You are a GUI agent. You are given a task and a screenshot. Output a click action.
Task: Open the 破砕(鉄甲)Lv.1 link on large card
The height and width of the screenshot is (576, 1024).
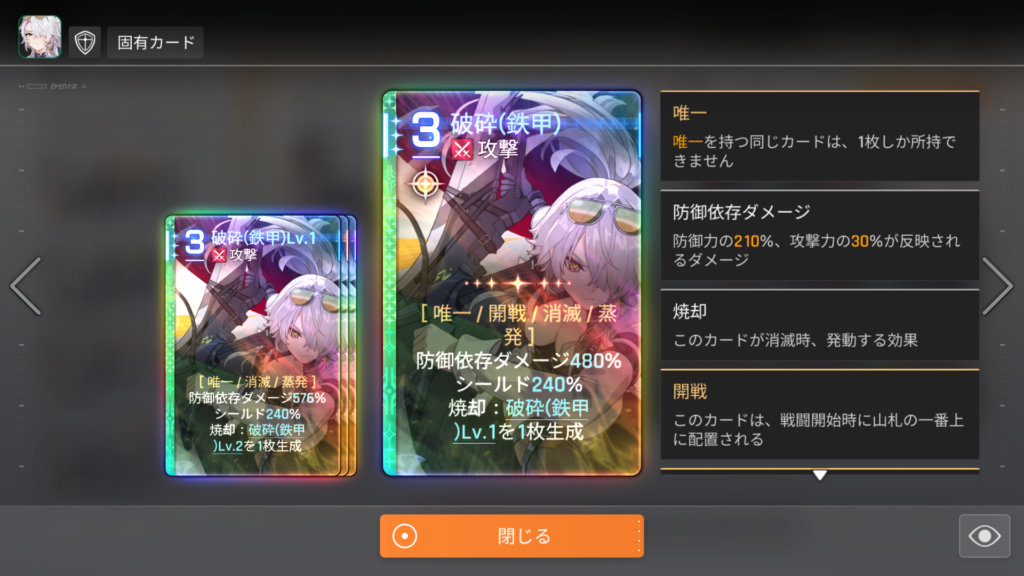click(x=521, y=420)
